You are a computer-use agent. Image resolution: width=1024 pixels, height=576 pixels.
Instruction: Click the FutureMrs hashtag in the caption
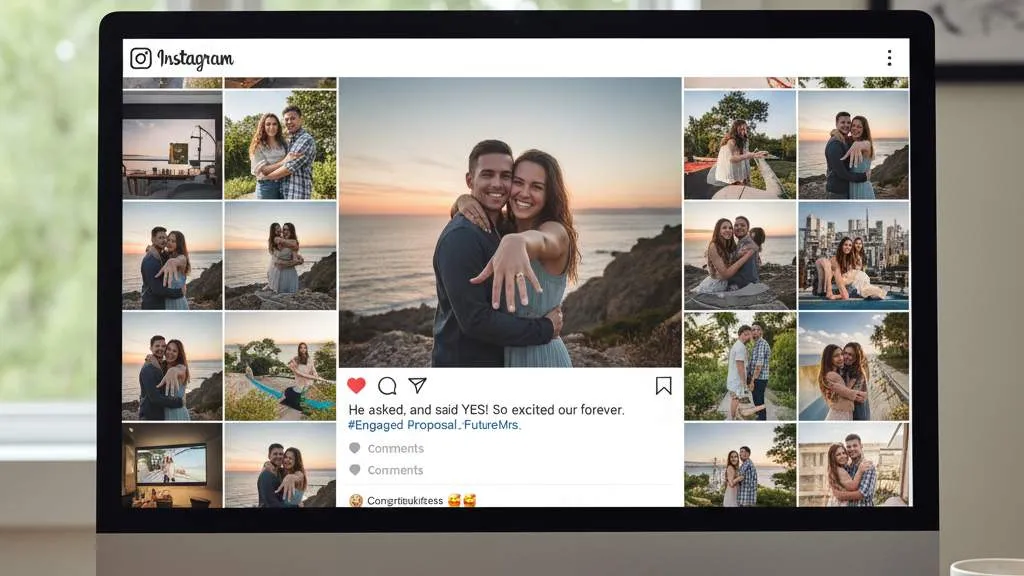[x=492, y=425]
